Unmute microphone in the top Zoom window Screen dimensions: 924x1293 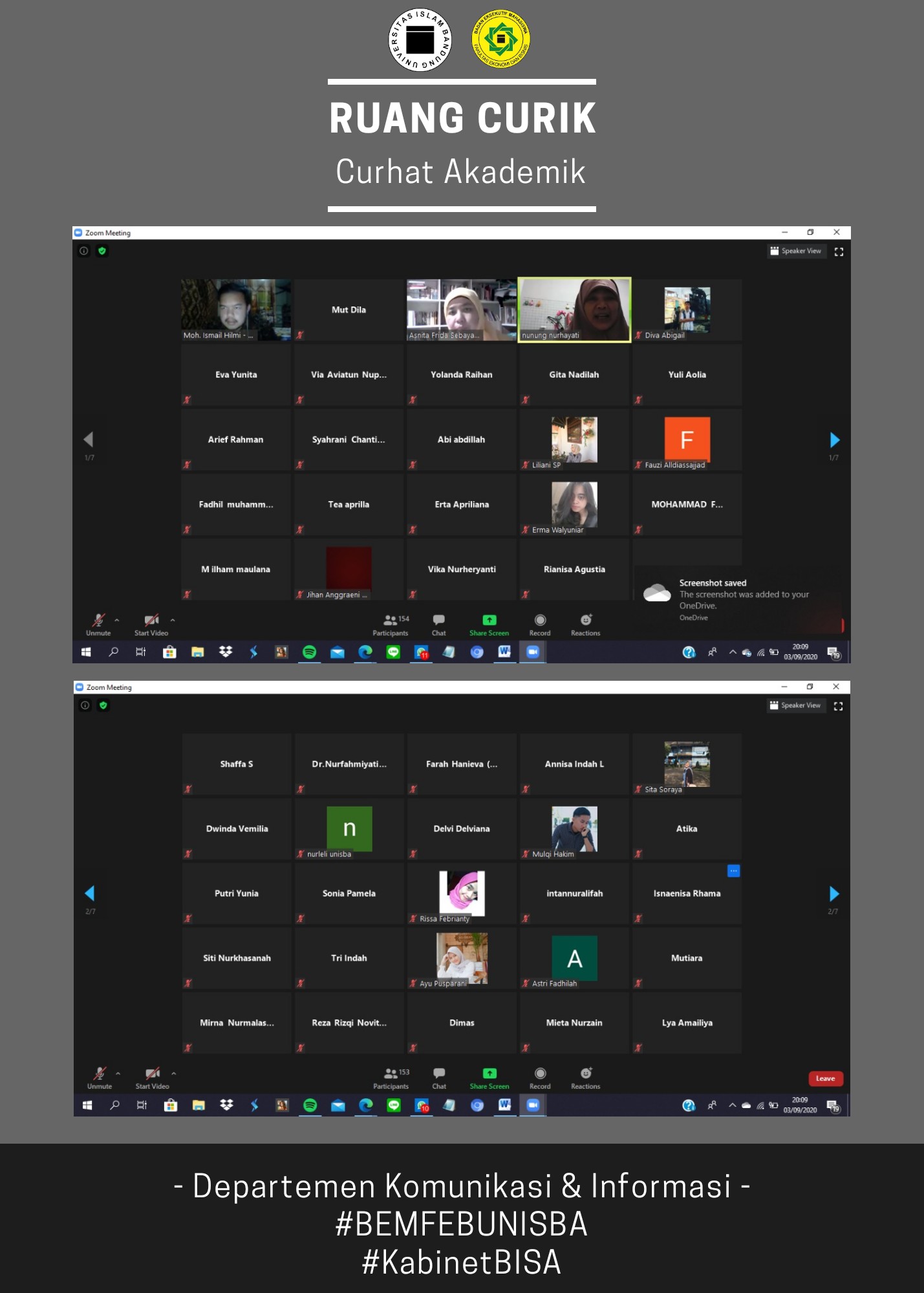[x=98, y=625]
